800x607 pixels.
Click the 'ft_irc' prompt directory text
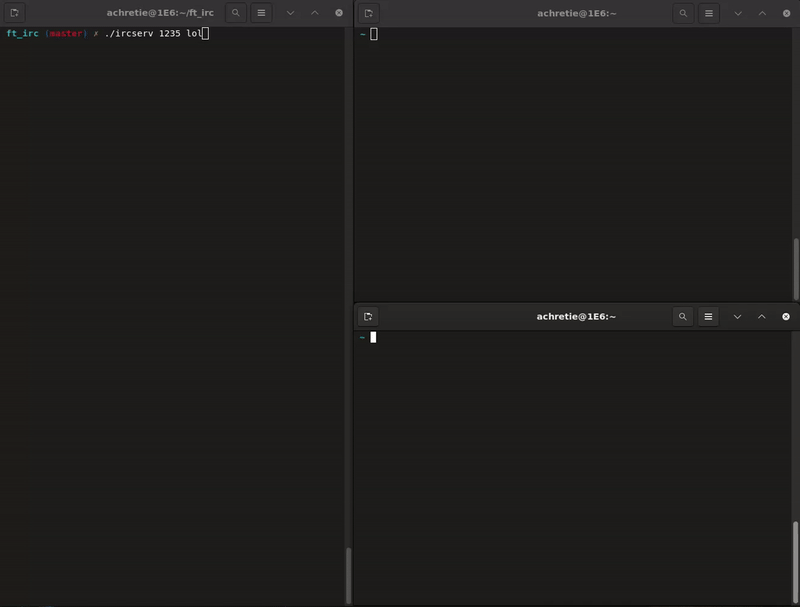pyautogui.click(x=22, y=34)
